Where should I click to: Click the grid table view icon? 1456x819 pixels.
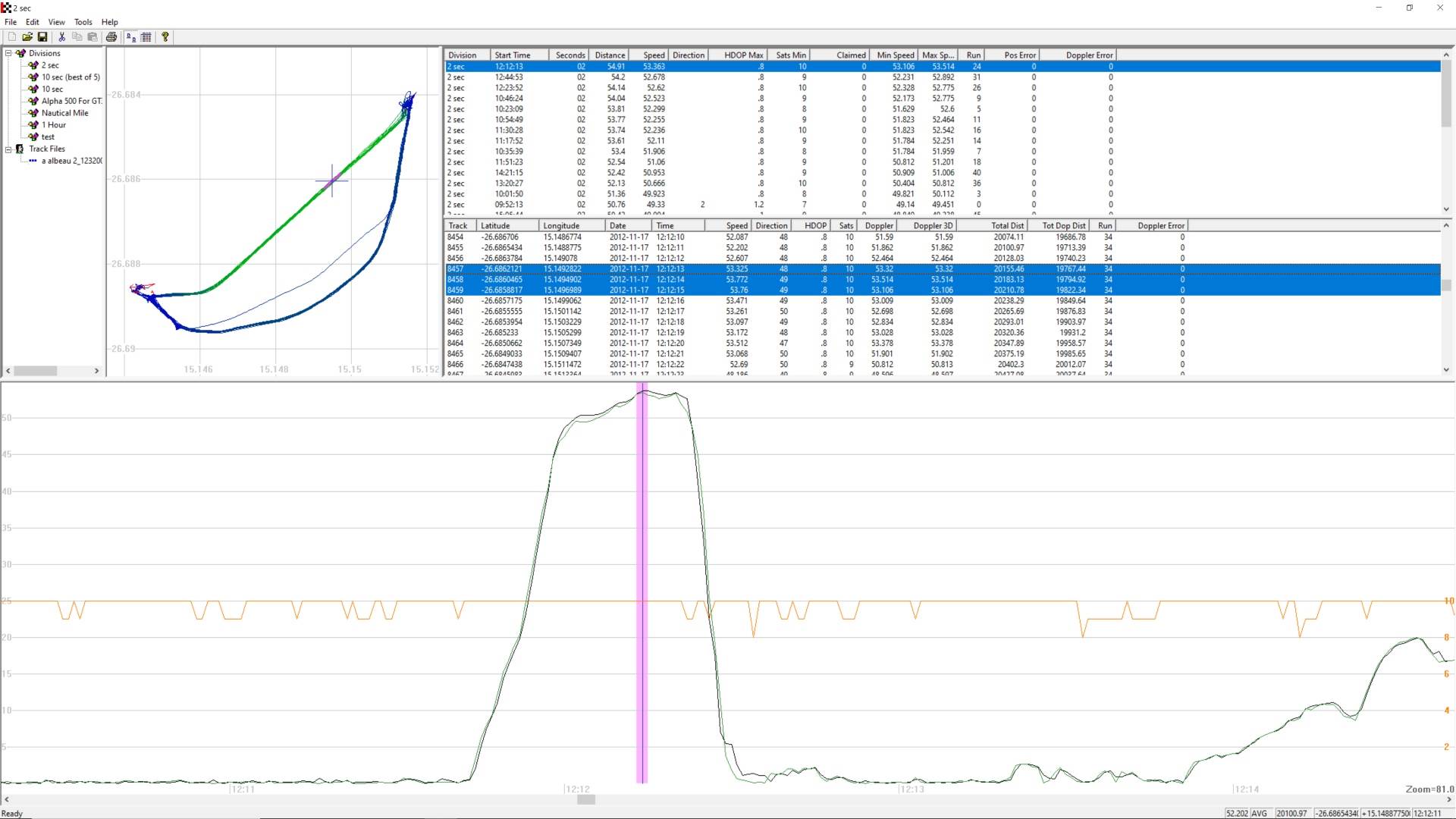146,36
